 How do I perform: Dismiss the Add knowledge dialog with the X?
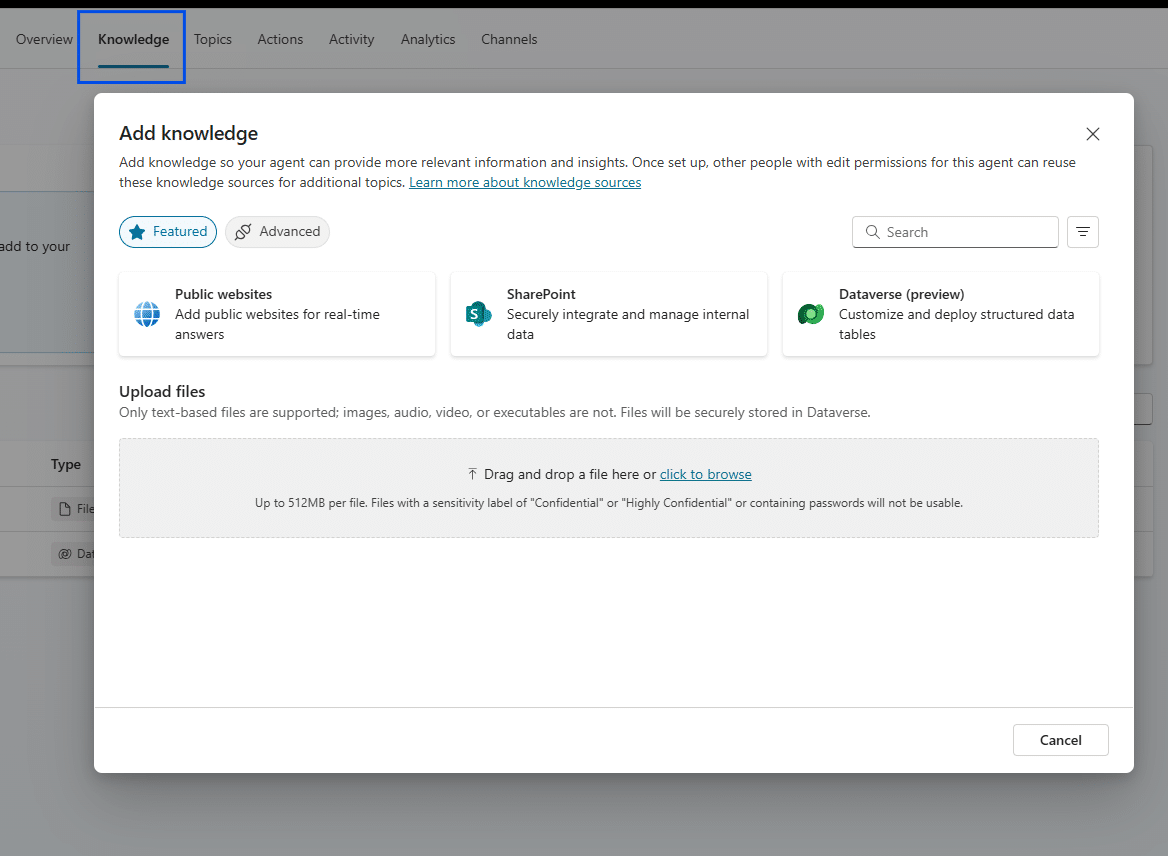(x=1092, y=133)
